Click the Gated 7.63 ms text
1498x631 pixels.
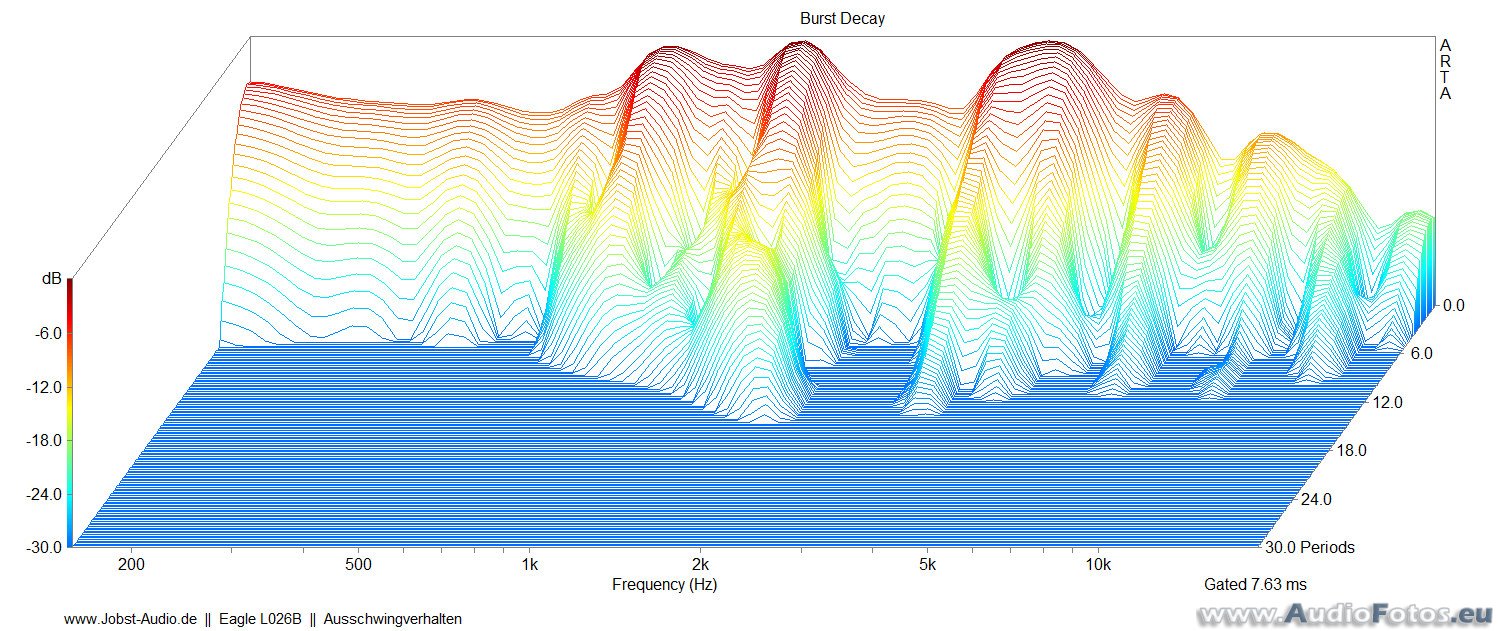click(1256, 584)
